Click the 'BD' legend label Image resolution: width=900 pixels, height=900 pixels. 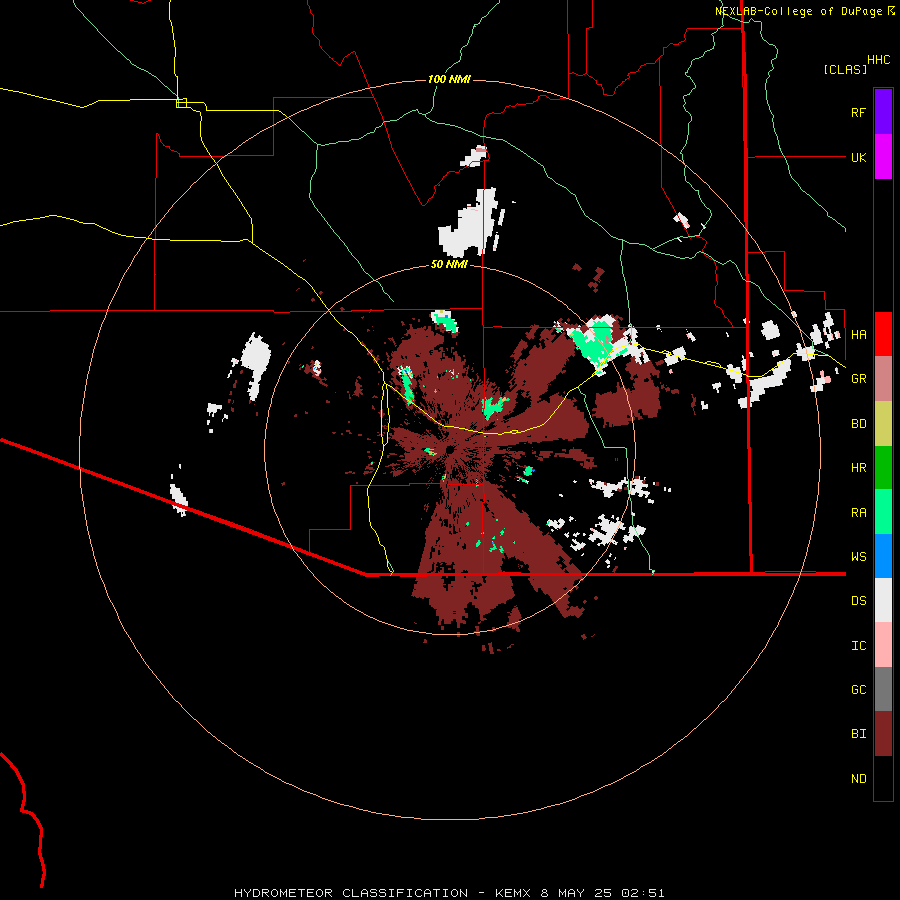click(858, 424)
